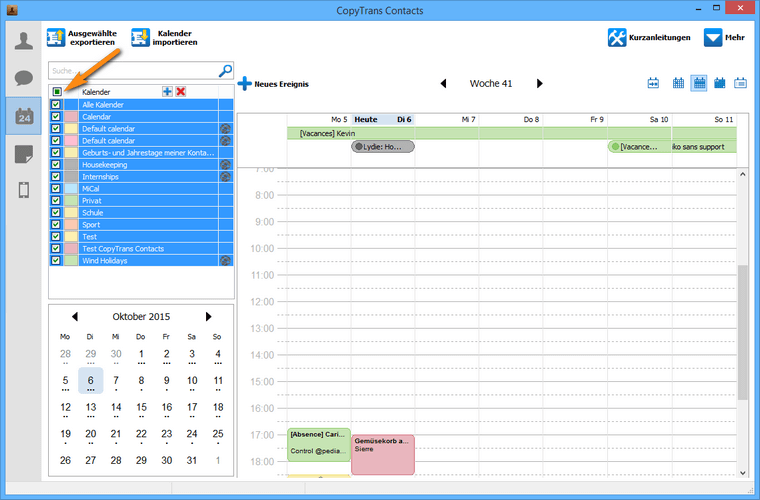Click the Heute Di 6 day header

pyautogui.click(x=383, y=119)
